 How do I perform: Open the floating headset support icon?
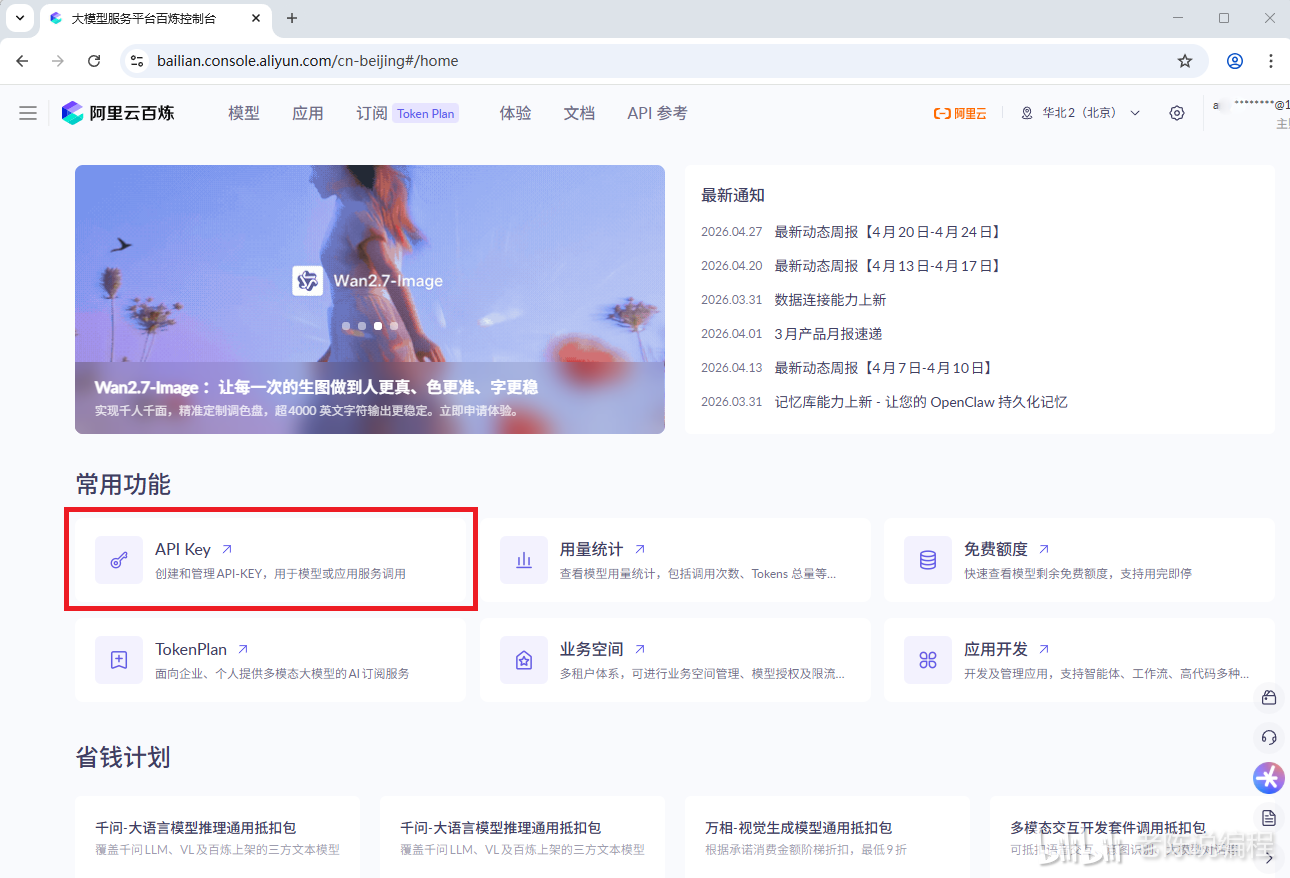[1269, 737]
